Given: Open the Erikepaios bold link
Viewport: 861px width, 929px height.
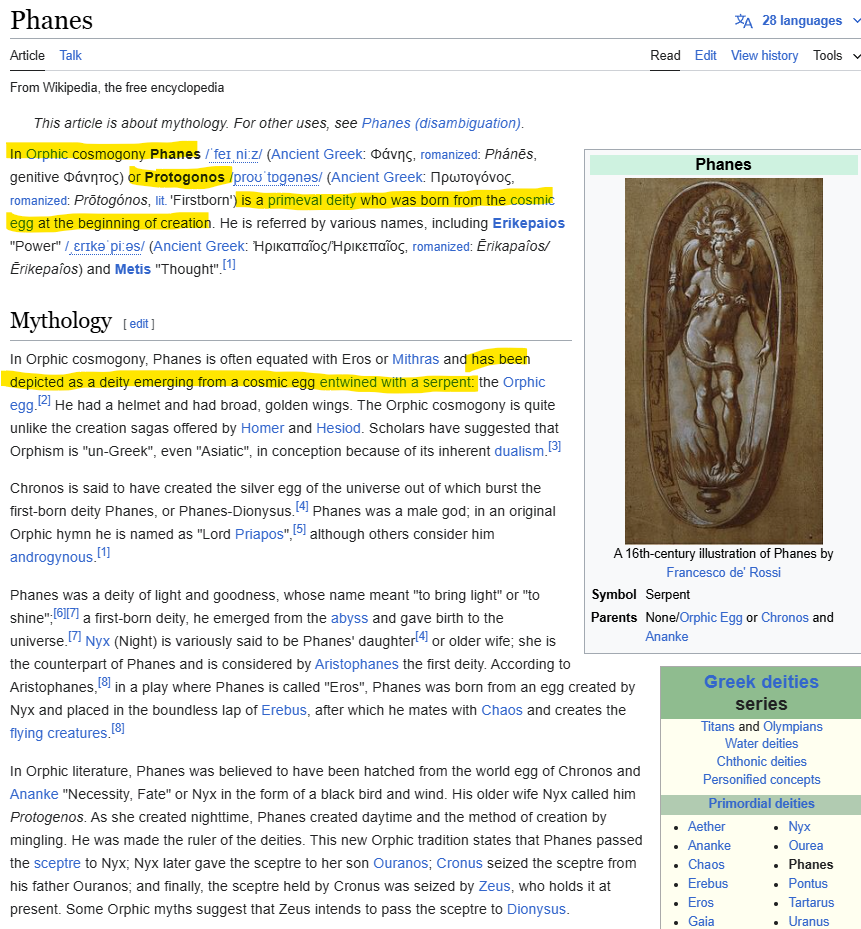Looking at the screenshot, I should [x=529, y=223].
